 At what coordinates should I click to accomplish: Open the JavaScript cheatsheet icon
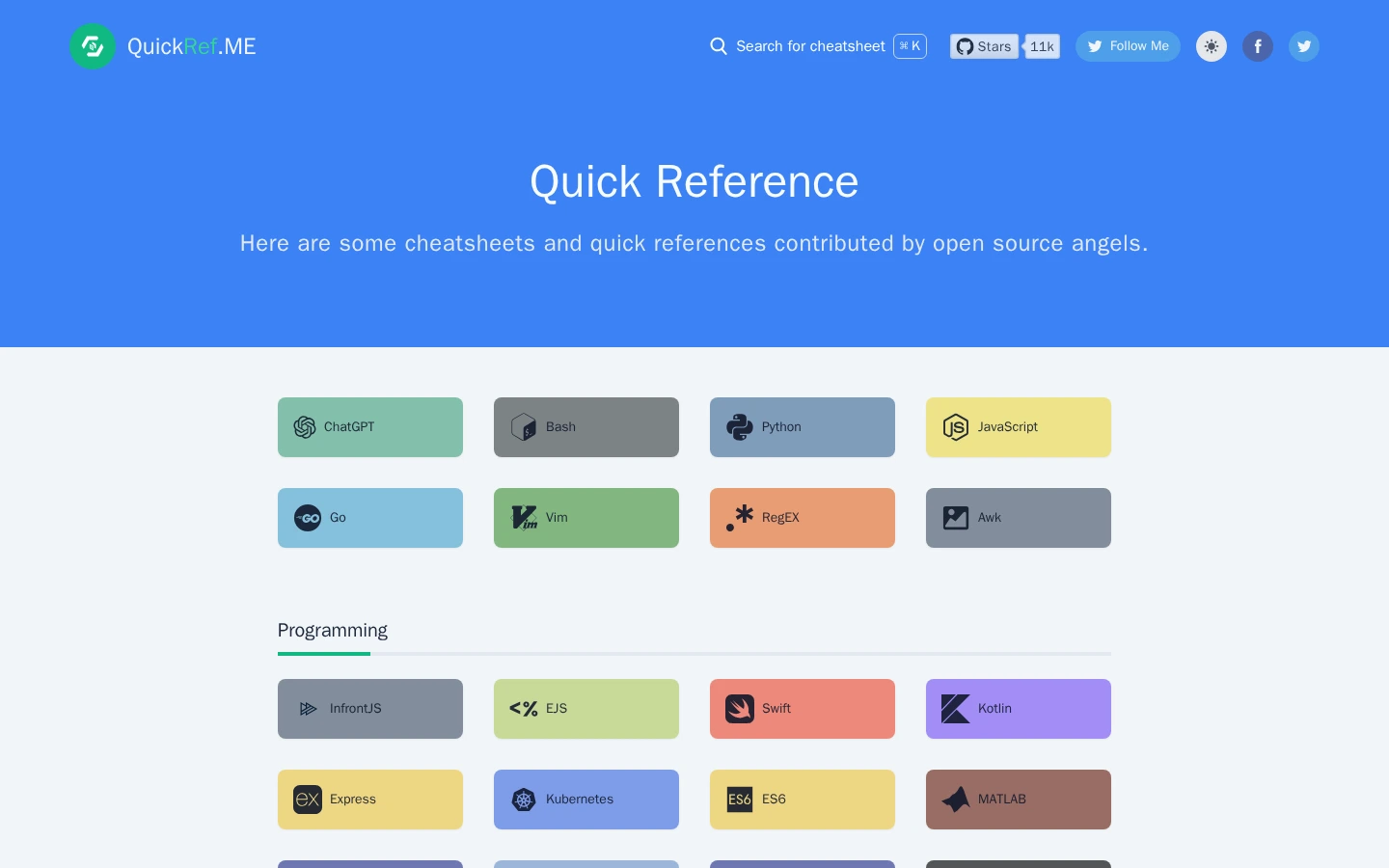point(956,427)
